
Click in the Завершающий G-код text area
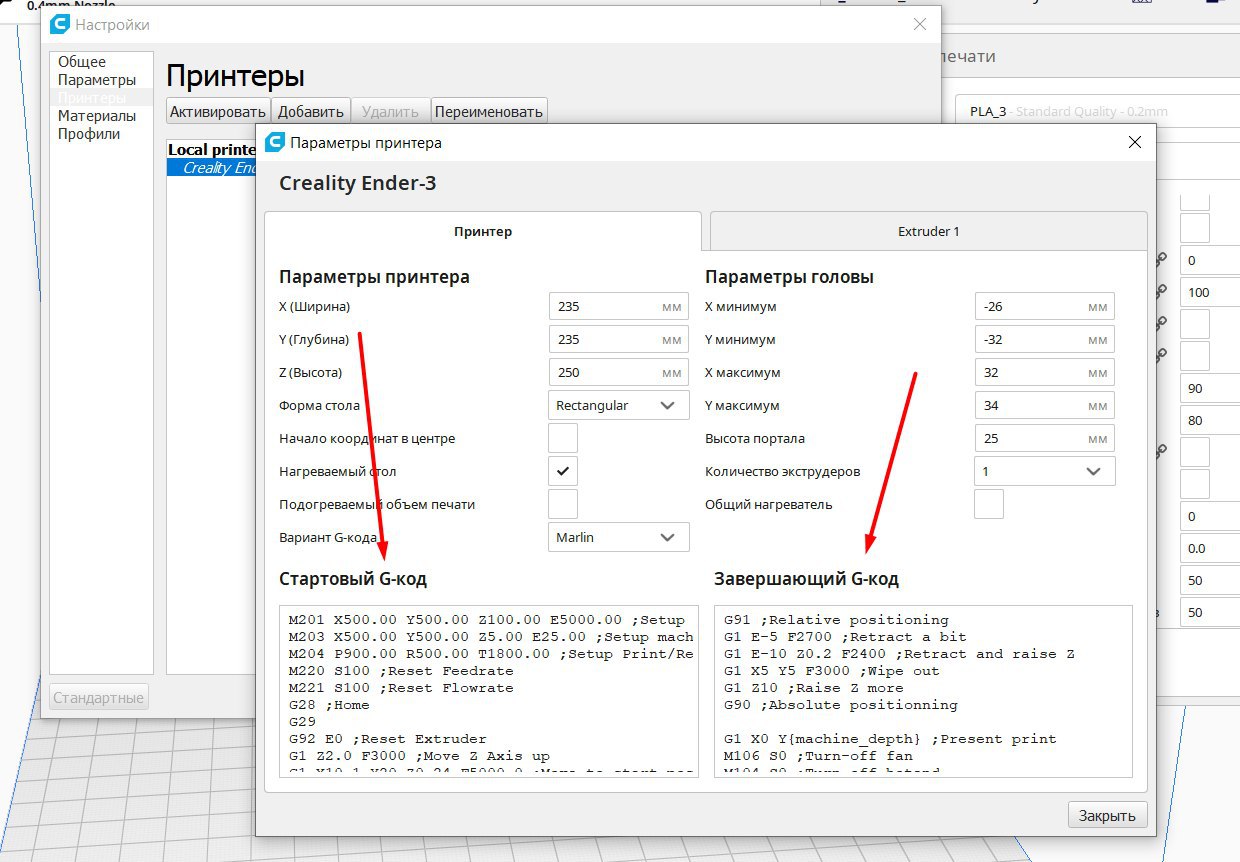point(924,691)
